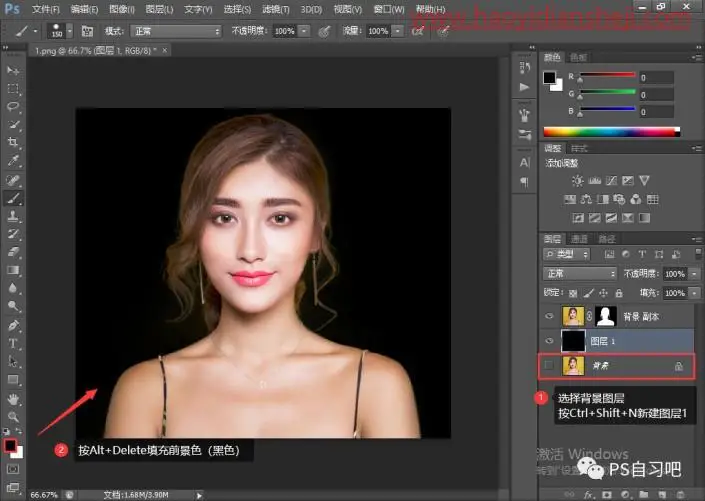Select the Eraser tool

pos(13,252)
